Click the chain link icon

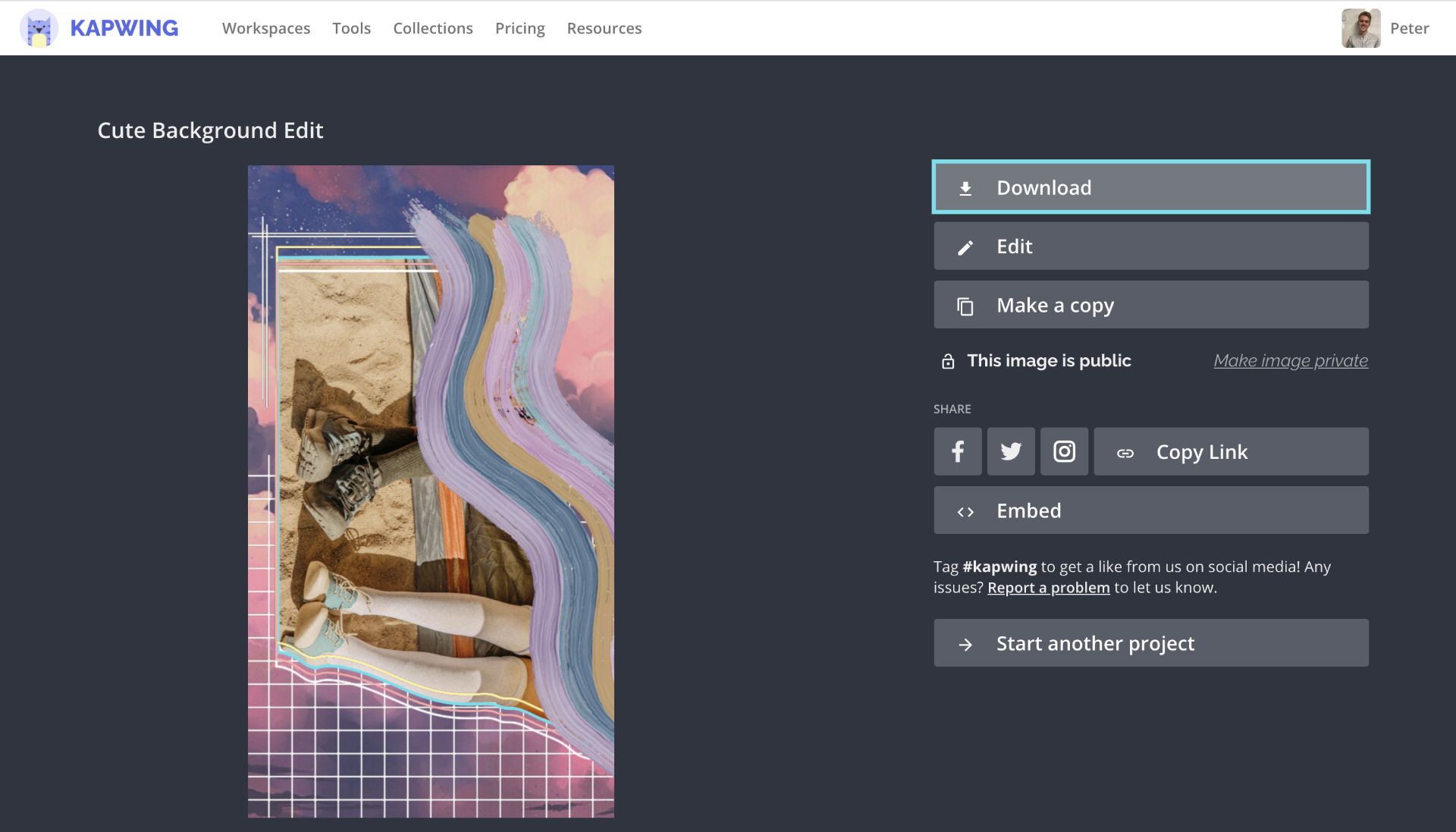tap(1125, 453)
